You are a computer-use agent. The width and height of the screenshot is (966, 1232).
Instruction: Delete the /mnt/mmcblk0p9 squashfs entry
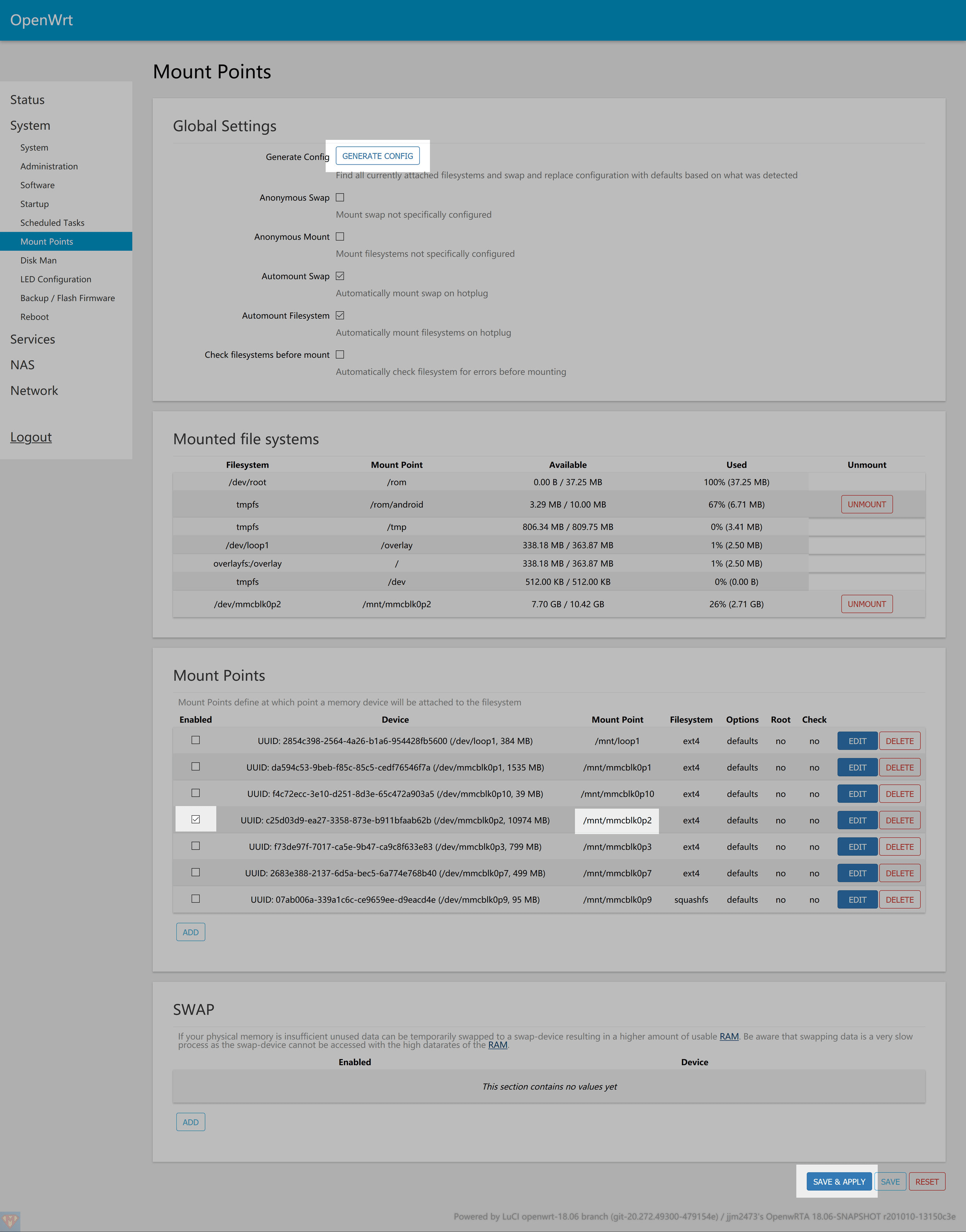tap(899, 900)
